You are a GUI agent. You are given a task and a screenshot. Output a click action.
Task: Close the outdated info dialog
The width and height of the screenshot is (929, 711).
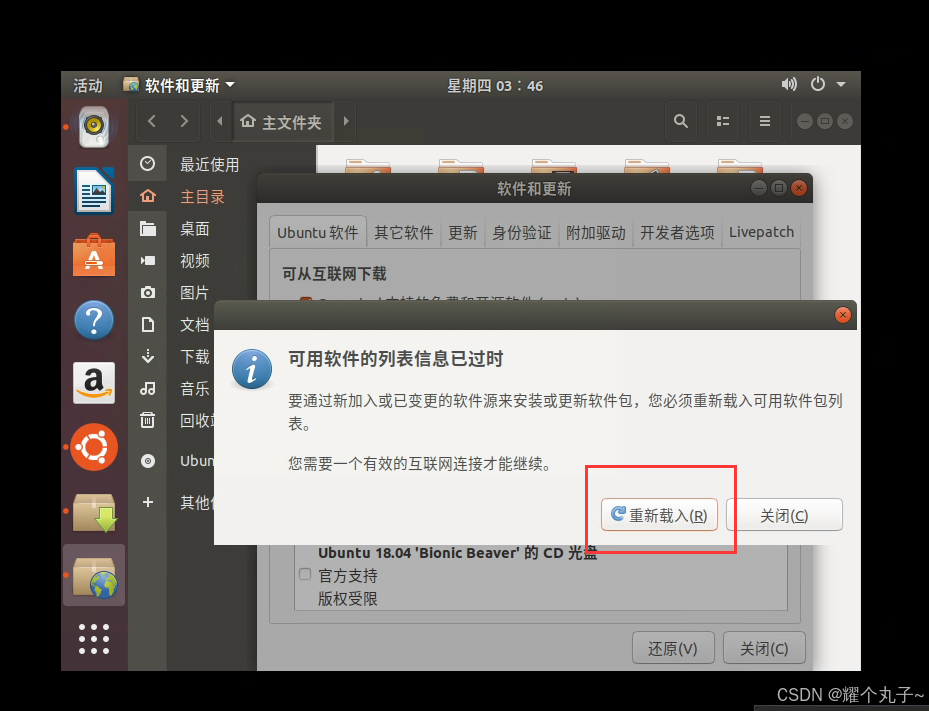[842, 315]
